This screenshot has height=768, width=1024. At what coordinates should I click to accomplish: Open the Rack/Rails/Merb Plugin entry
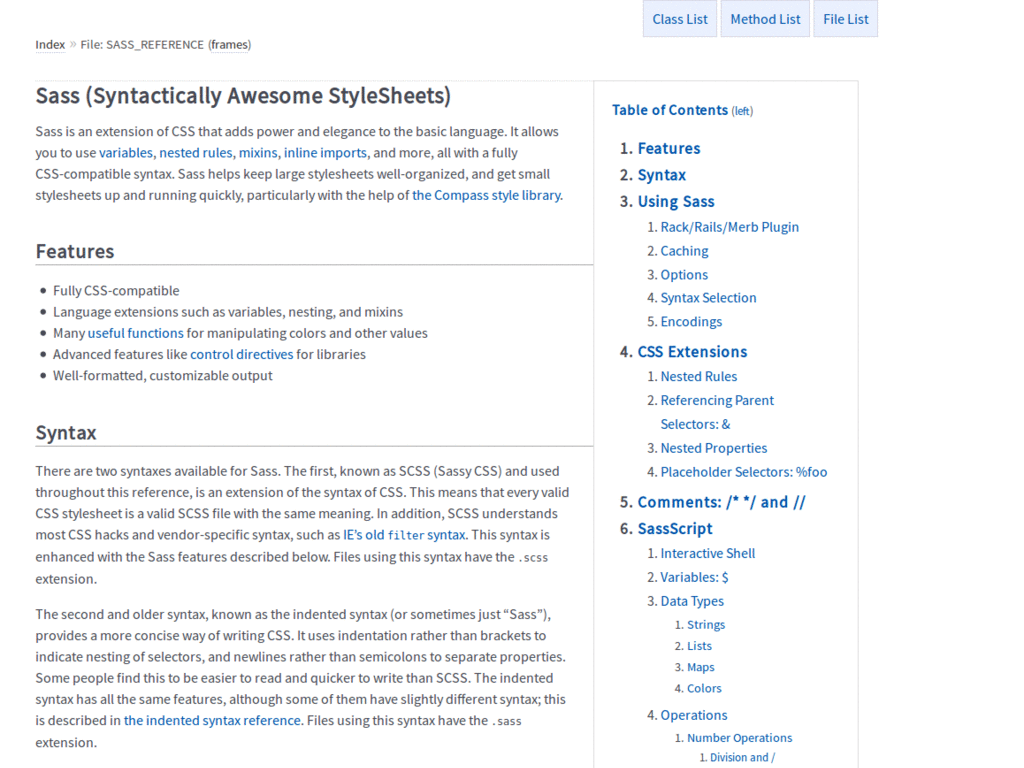pos(729,227)
